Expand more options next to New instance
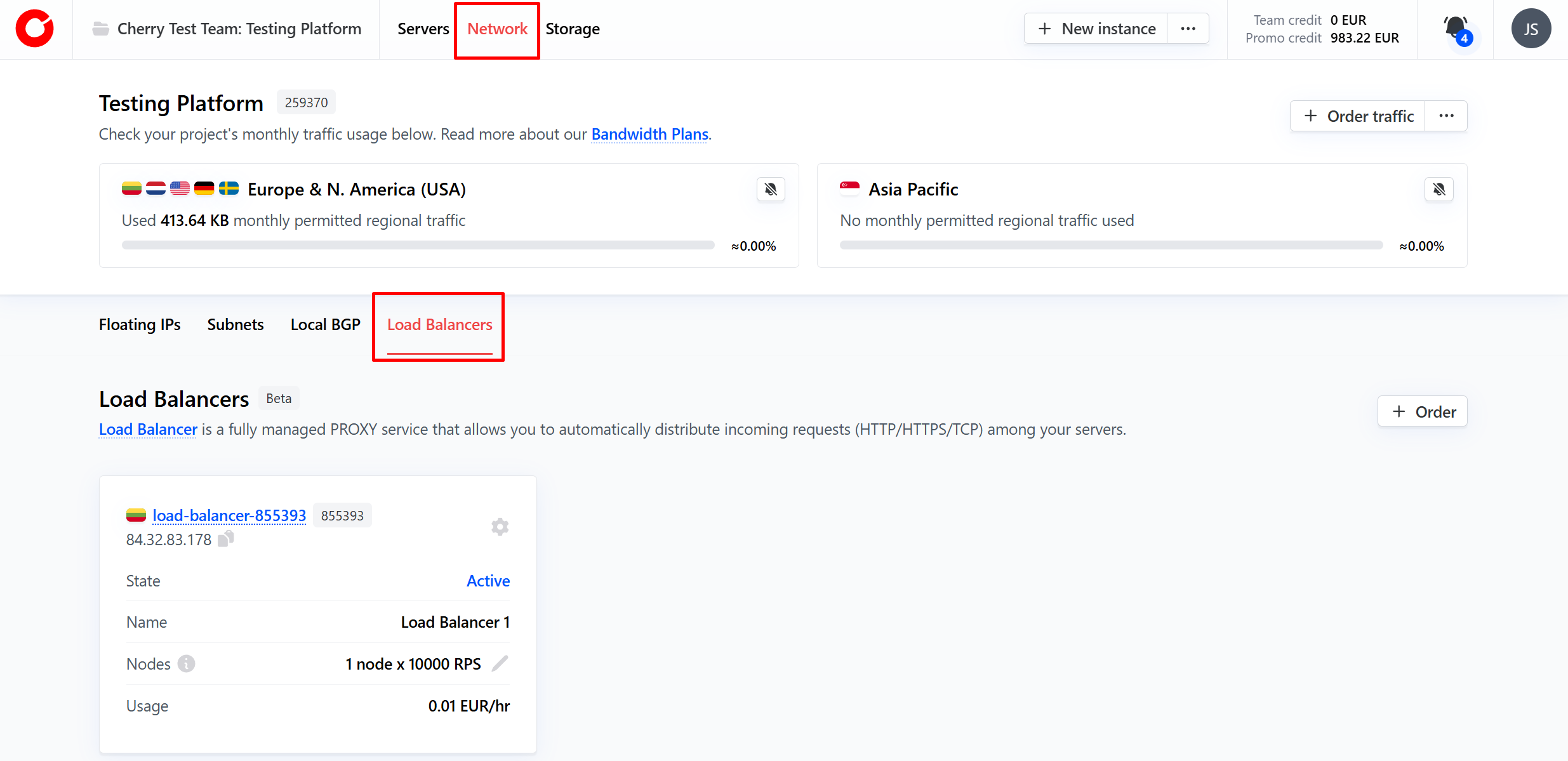The image size is (1568, 761). [1188, 29]
